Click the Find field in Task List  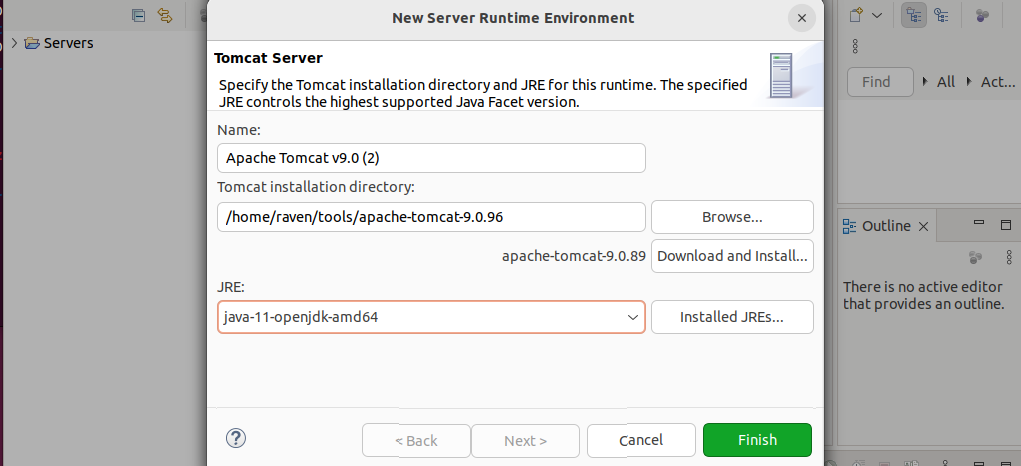[880, 82]
